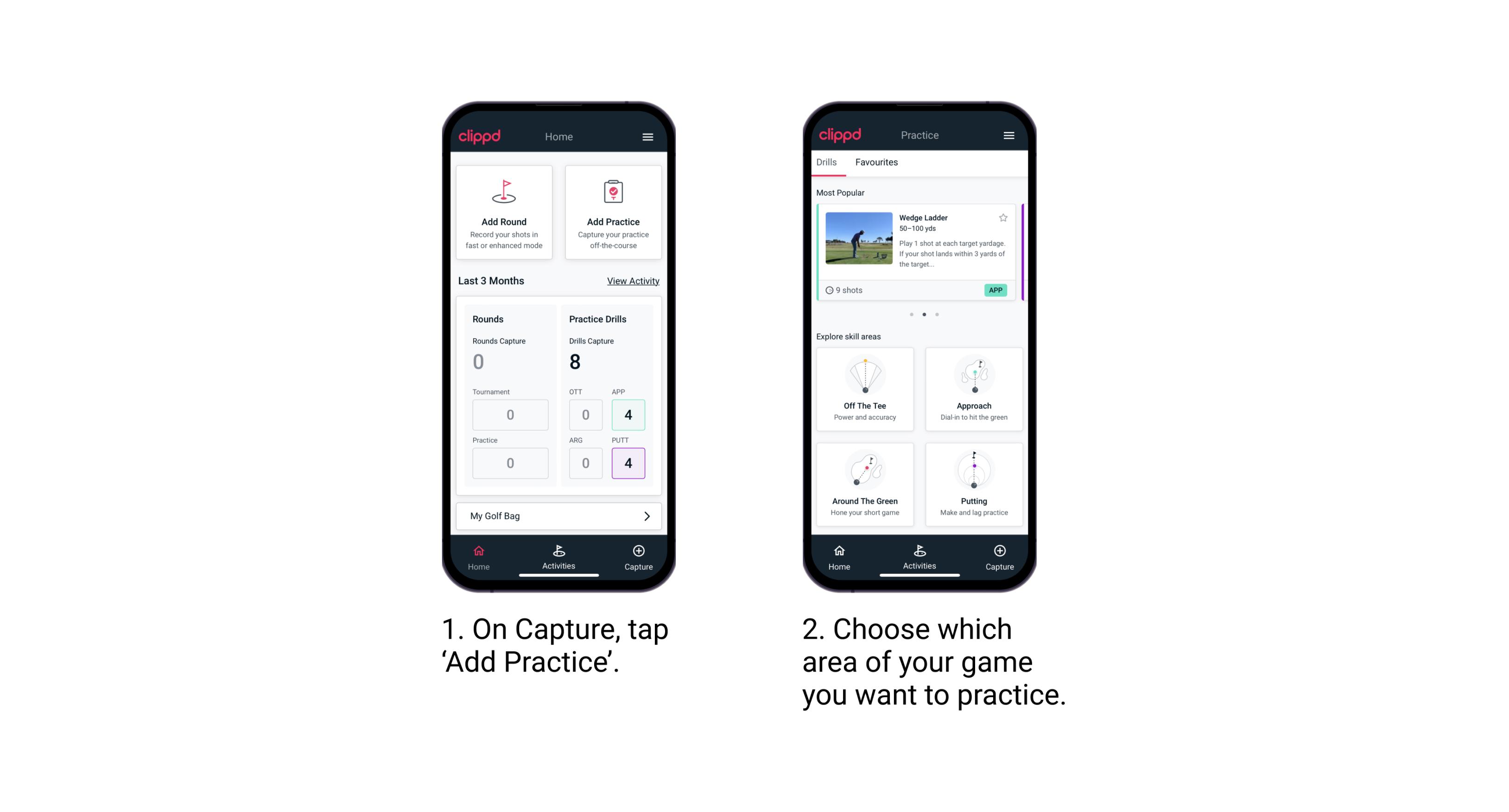Switch to the Favourites tab
The width and height of the screenshot is (1509, 812).
point(877,163)
